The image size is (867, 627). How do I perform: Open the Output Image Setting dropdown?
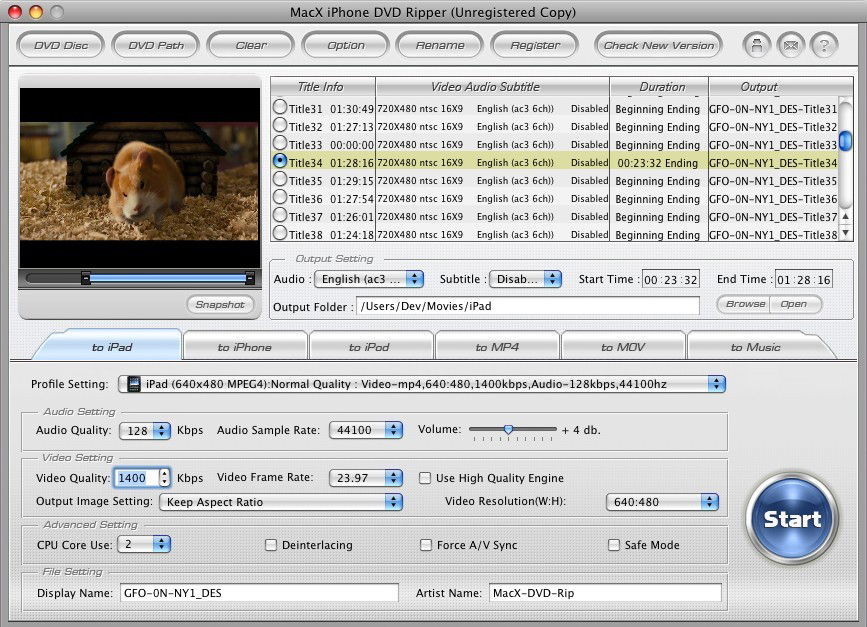click(x=281, y=502)
